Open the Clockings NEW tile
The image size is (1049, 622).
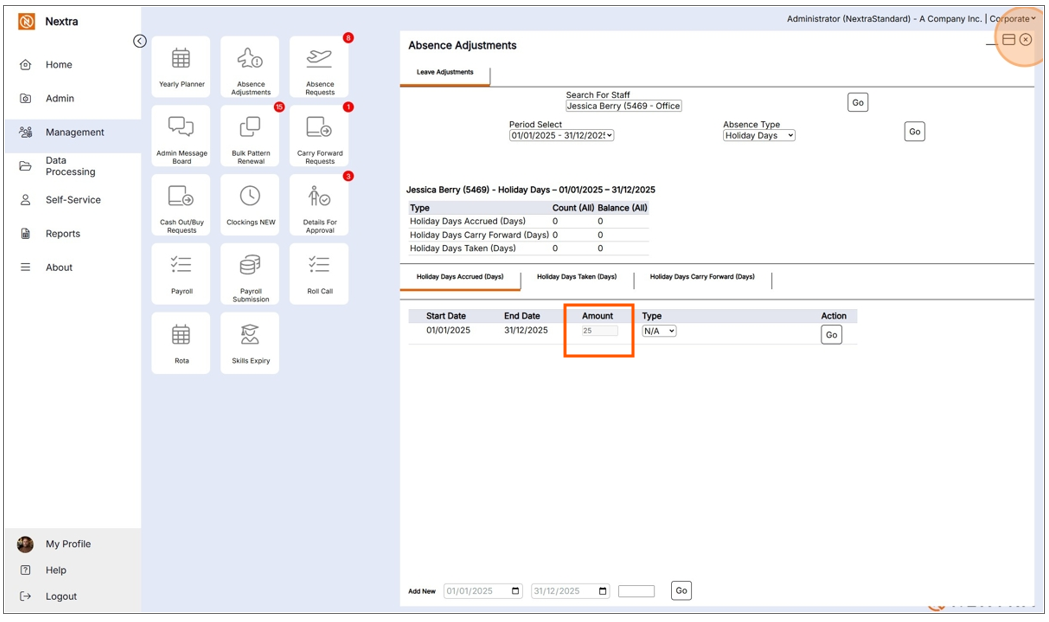(250, 205)
